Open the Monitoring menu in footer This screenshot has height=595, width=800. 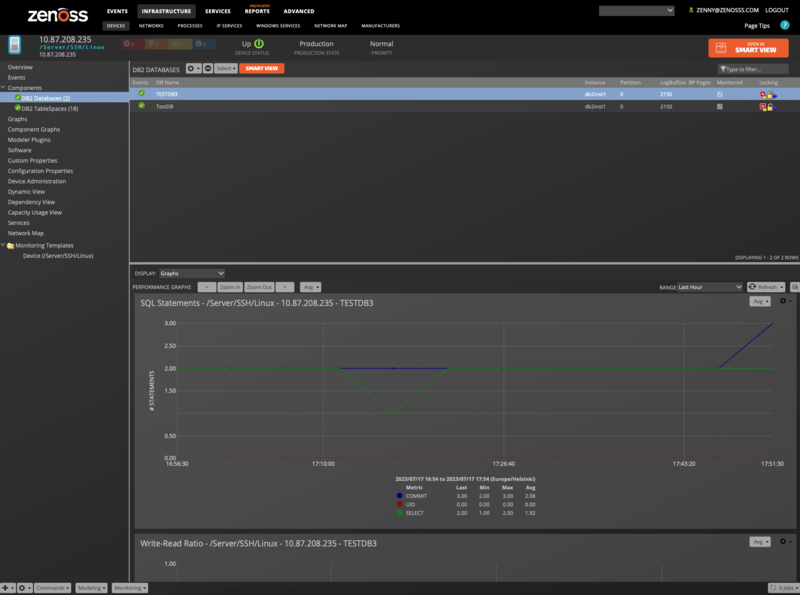point(130,588)
